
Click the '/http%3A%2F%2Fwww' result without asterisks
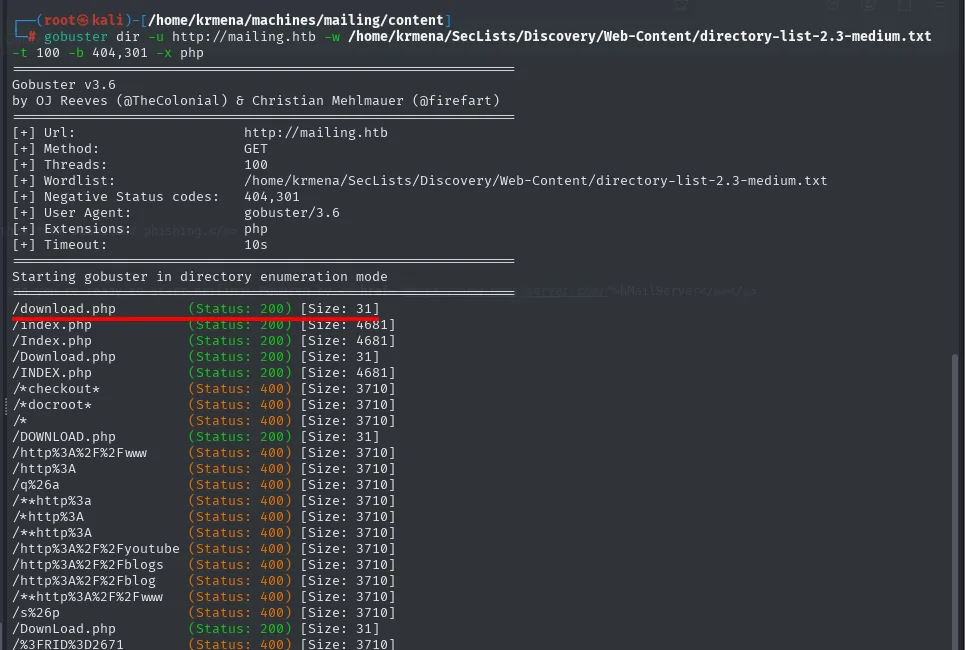80,452
